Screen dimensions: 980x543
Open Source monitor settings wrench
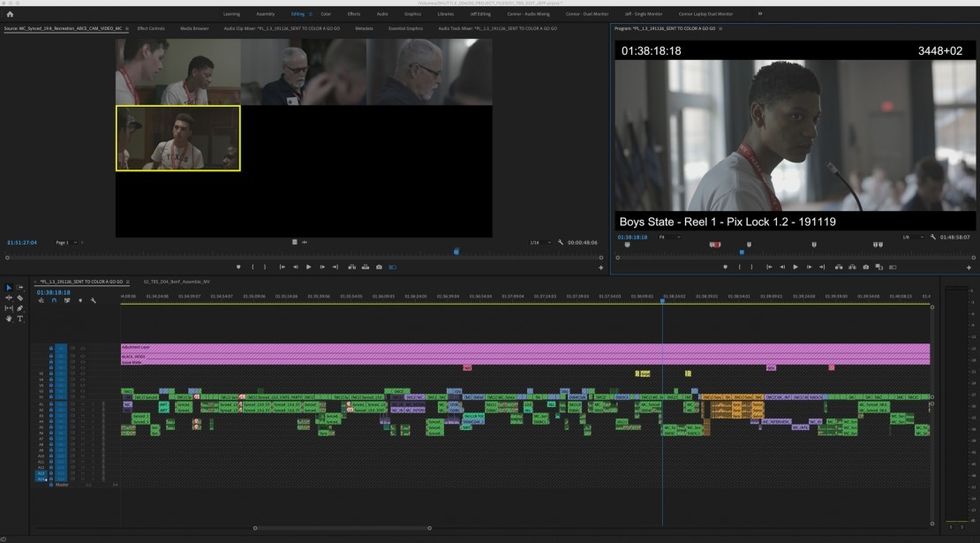coord(561,242)
